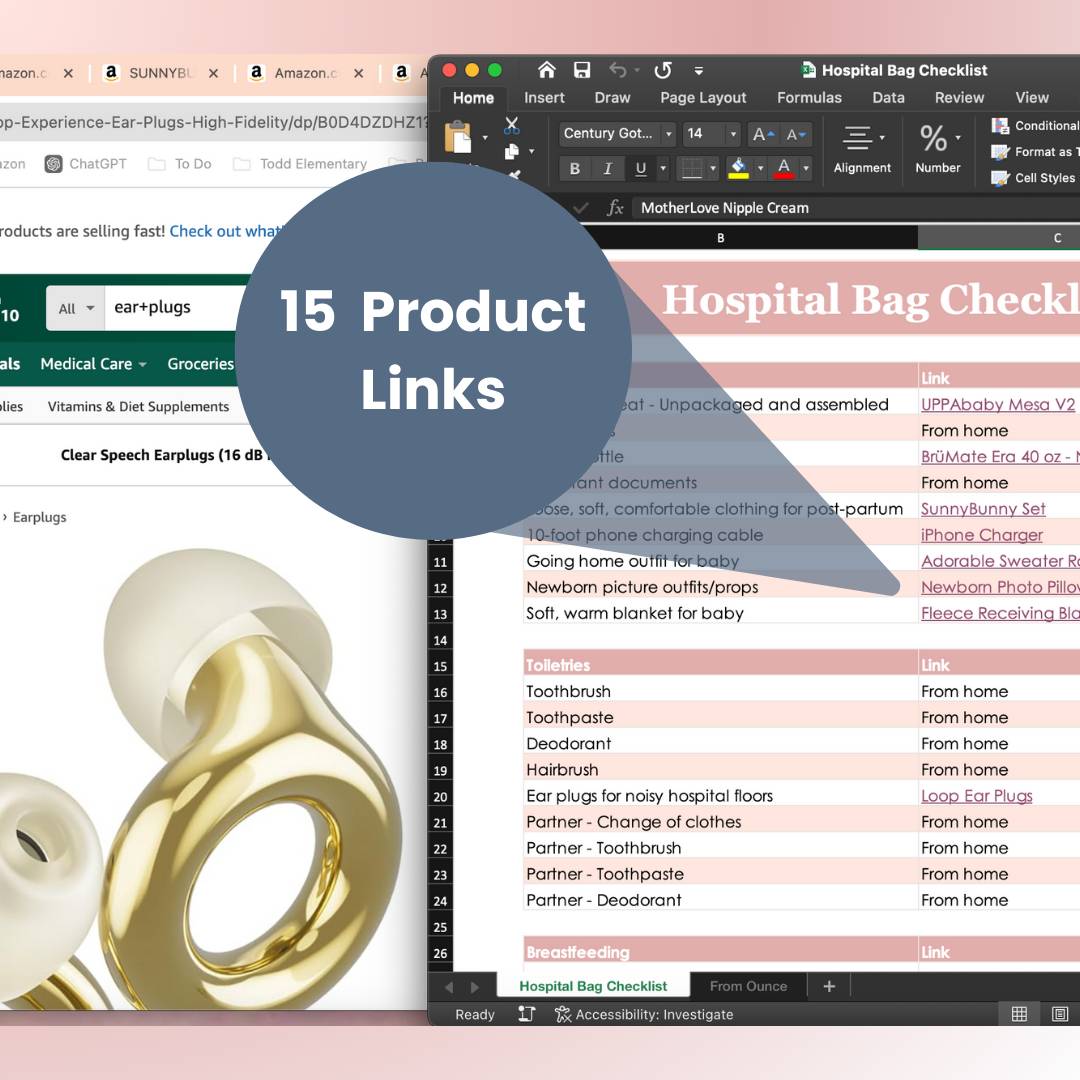Switch to the Page Layout ribbon tab
Image resolution: width=1080 pixels, height=1080 pixels.
tap(703, 97)
